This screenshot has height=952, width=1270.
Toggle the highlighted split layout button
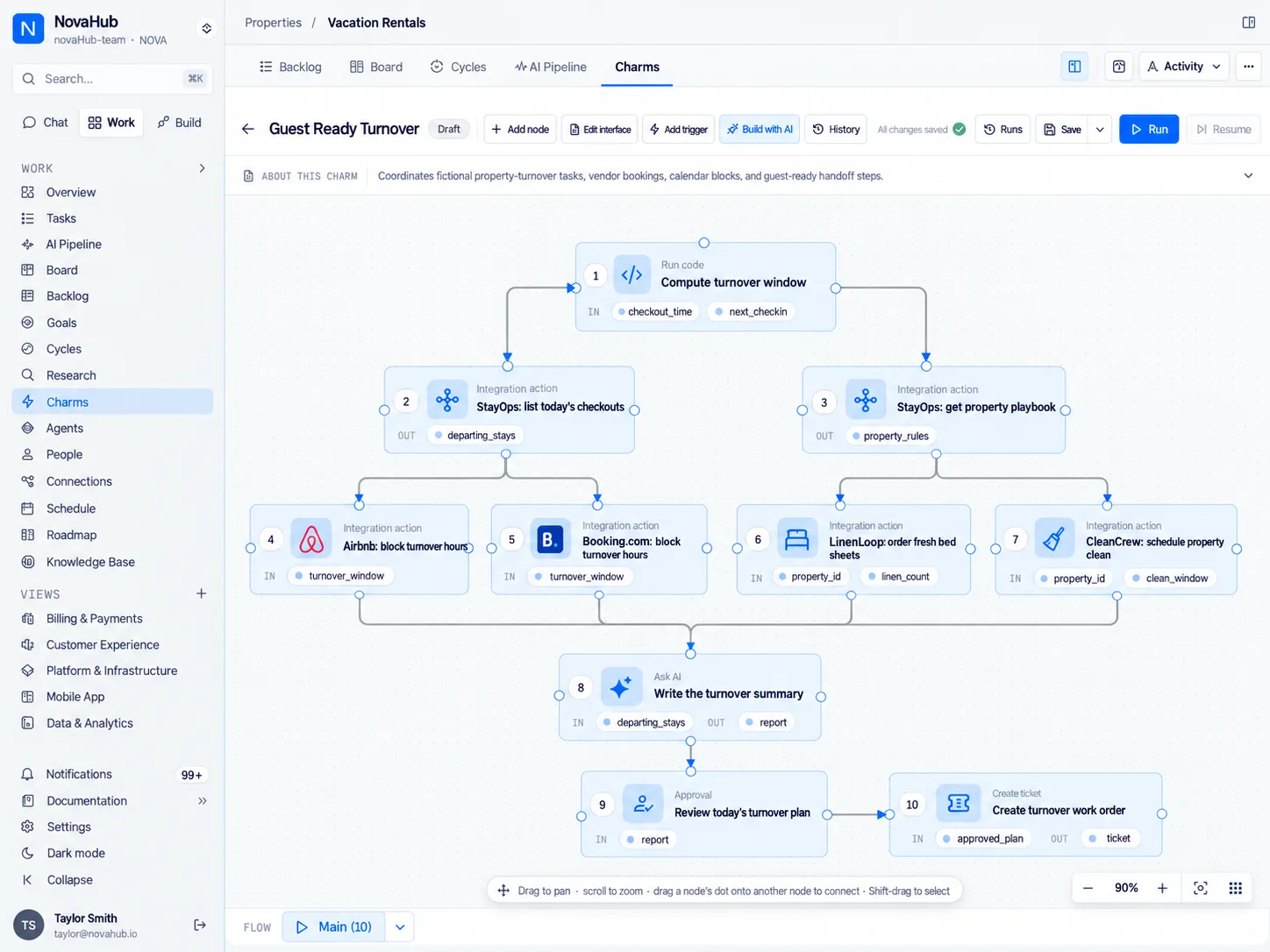tap(1074, 67)
